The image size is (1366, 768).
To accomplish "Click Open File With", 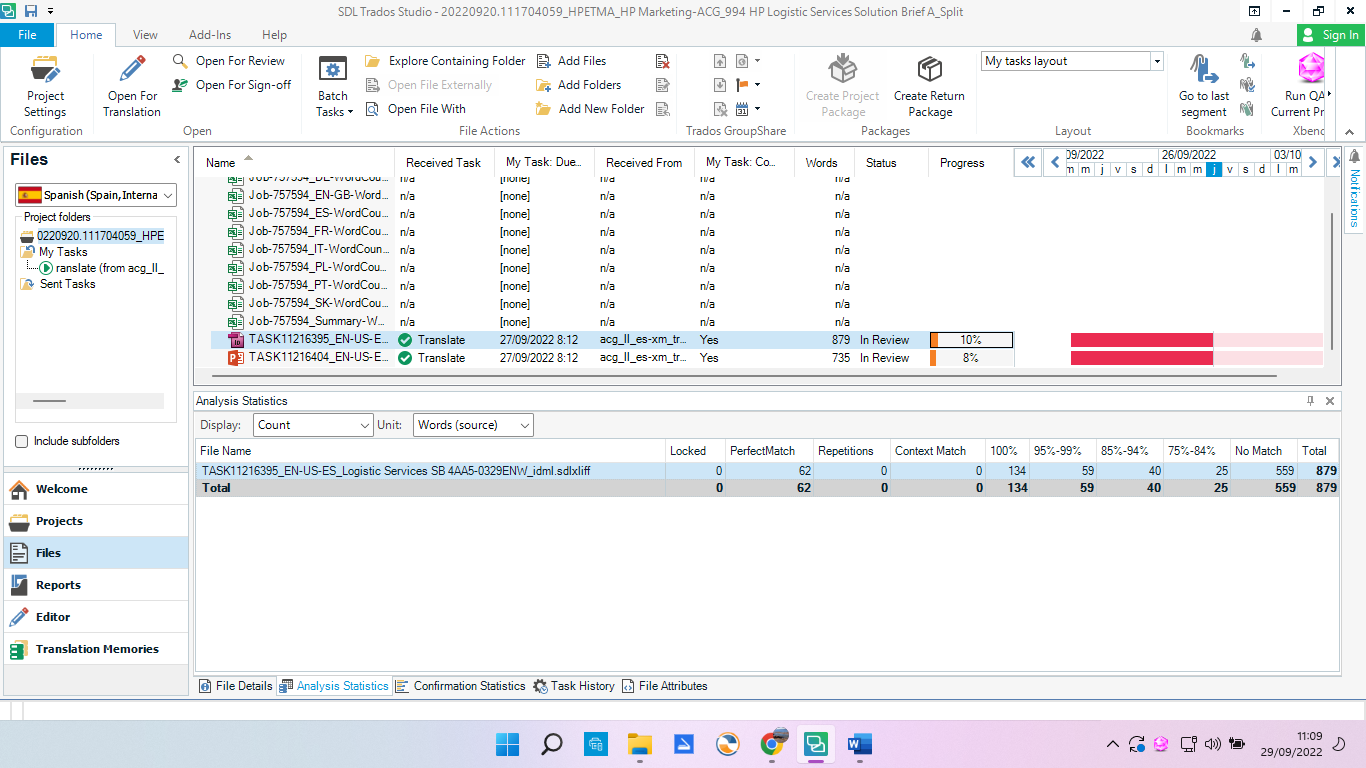I will (416, 109).
